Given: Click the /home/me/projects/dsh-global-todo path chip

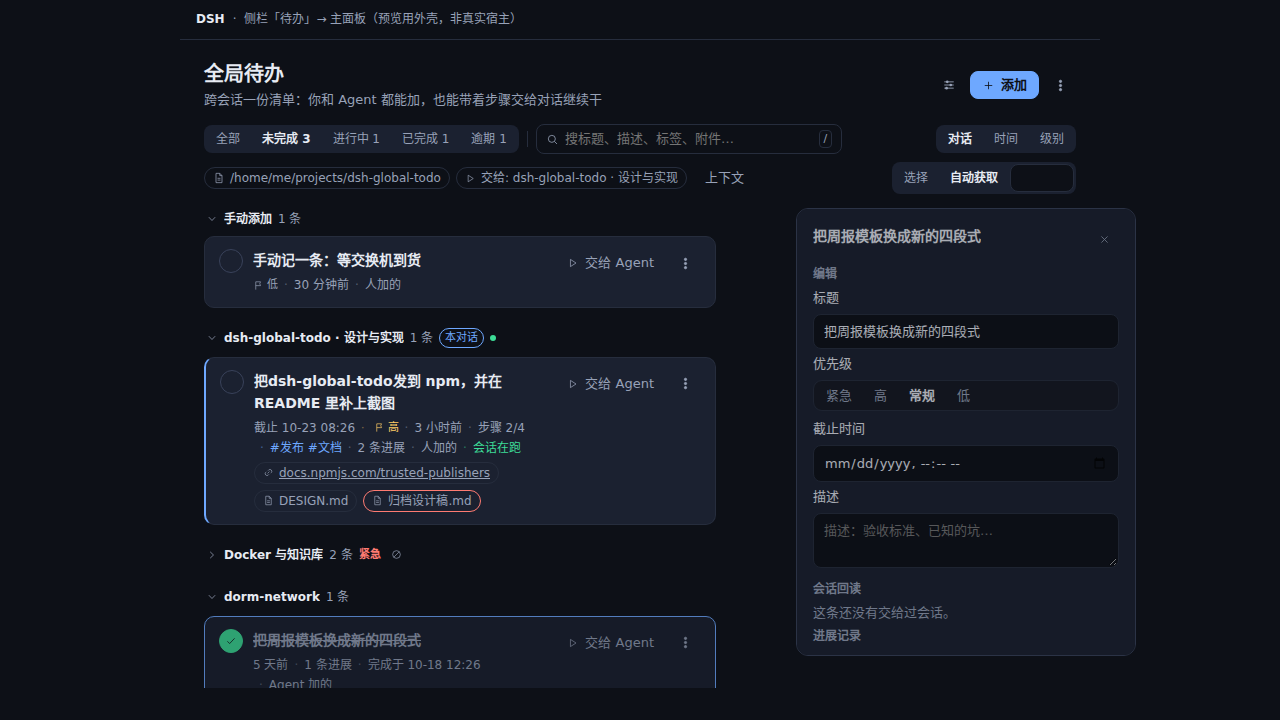Looking at the screenshot, I should (327, 178).
